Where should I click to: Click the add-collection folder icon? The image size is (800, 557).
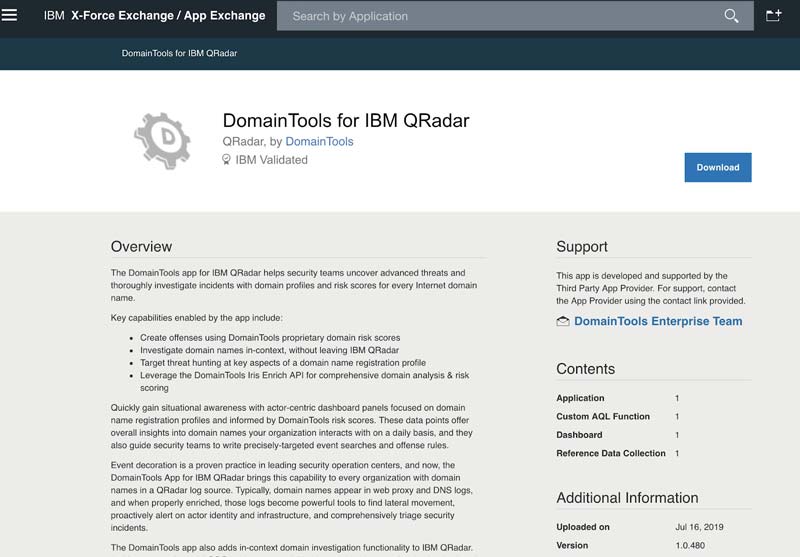[773, 15]
